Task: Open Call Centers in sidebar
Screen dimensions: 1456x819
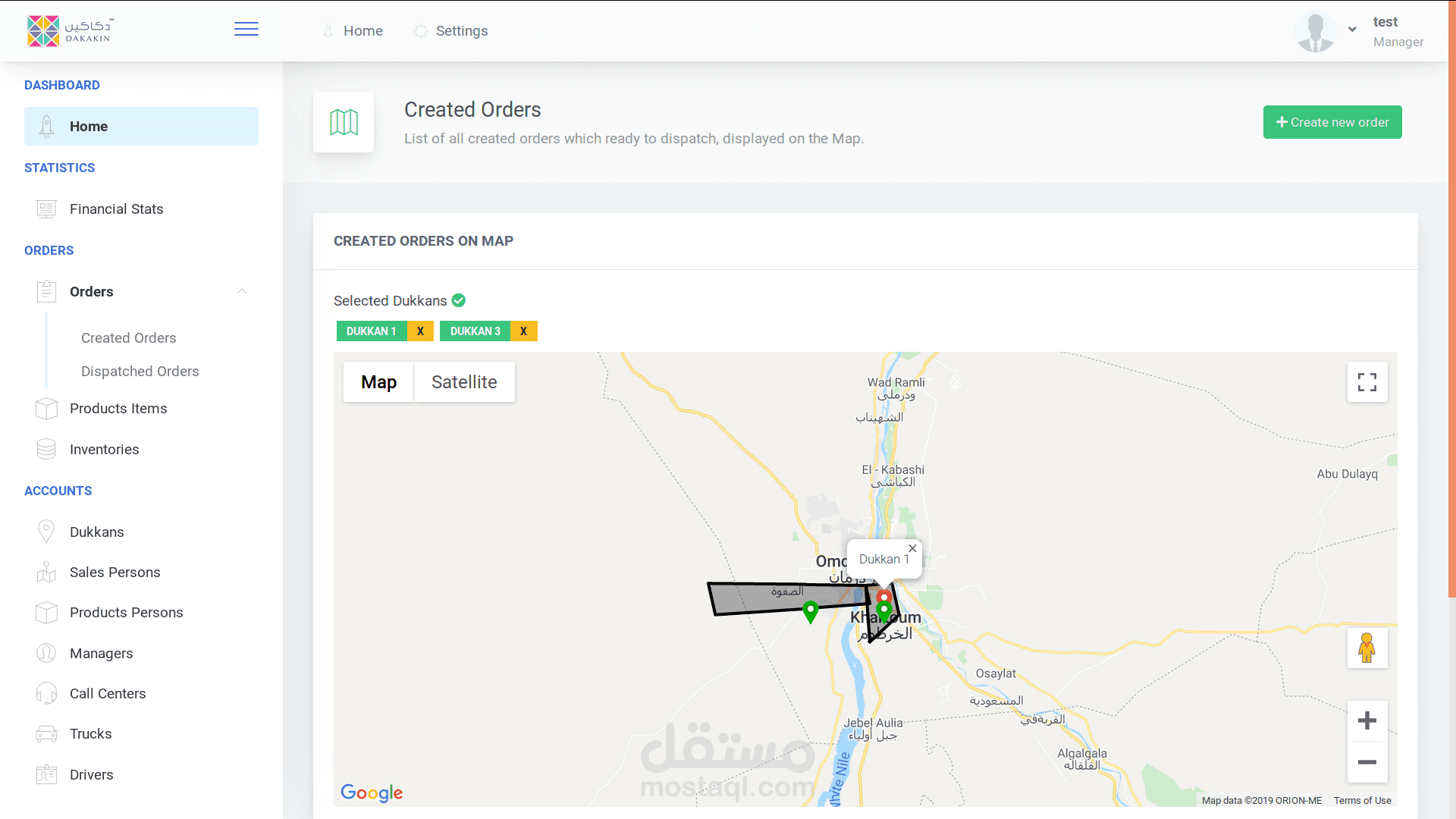Action: coord(107,693)
